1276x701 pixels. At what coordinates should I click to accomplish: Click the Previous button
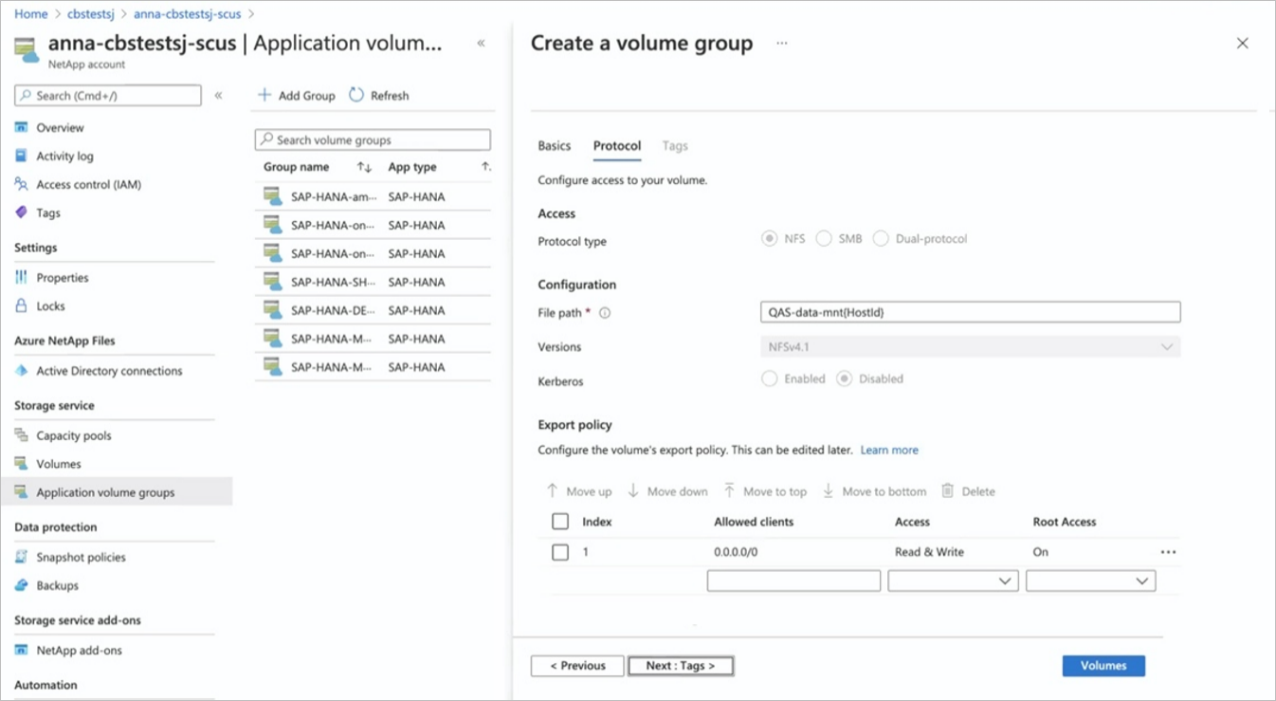click(x=578, y=666)
